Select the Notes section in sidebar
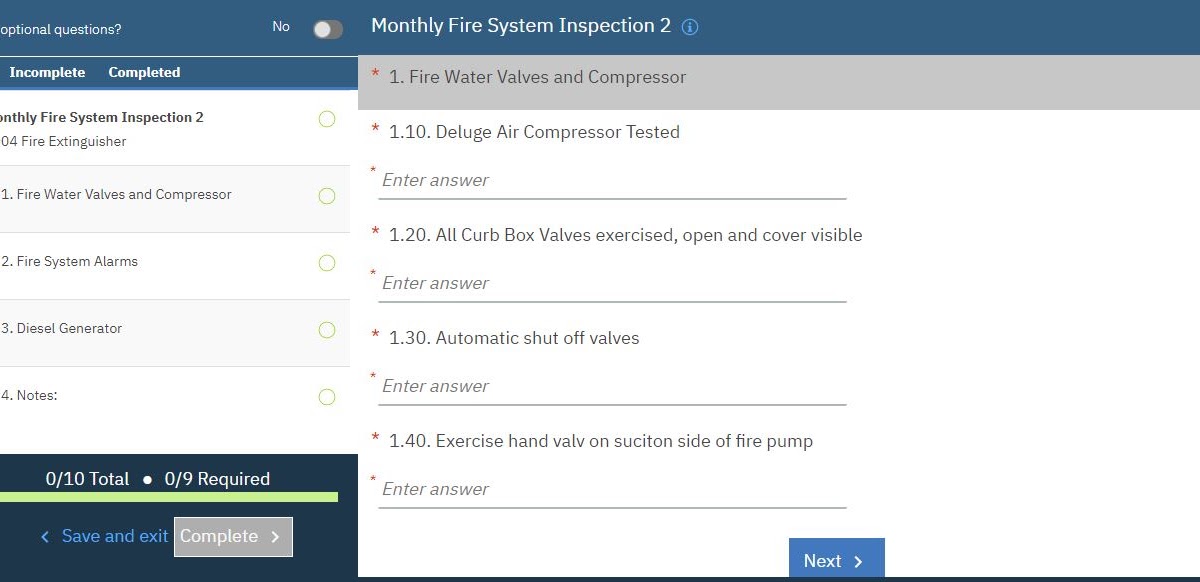Screen dimensions: 1200x582 (x=30, y=396)
